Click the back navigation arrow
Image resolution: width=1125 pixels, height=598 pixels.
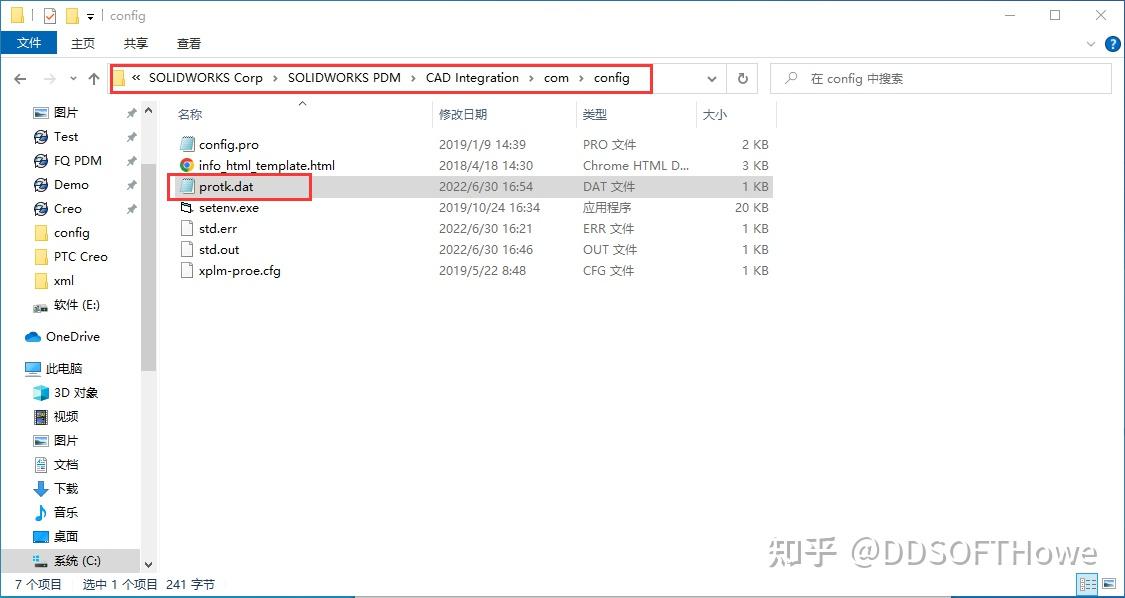click(20, 78)
